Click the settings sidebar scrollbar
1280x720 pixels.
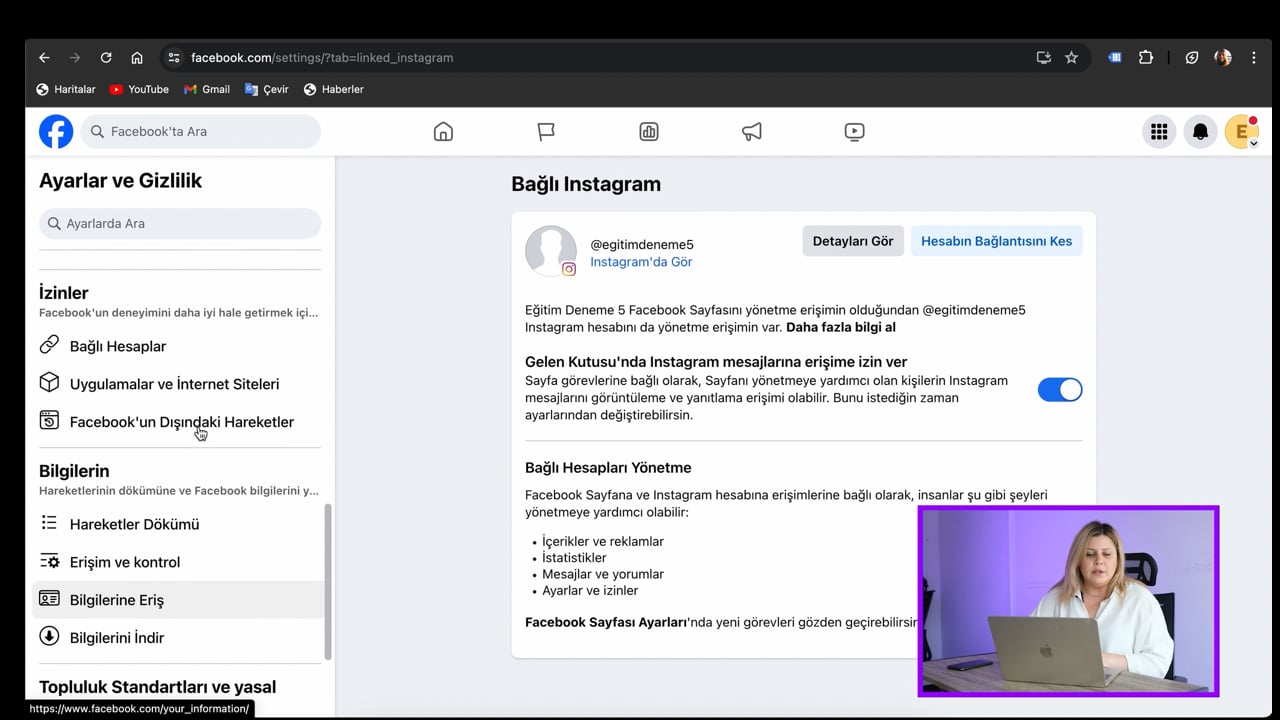pos(328,582)
